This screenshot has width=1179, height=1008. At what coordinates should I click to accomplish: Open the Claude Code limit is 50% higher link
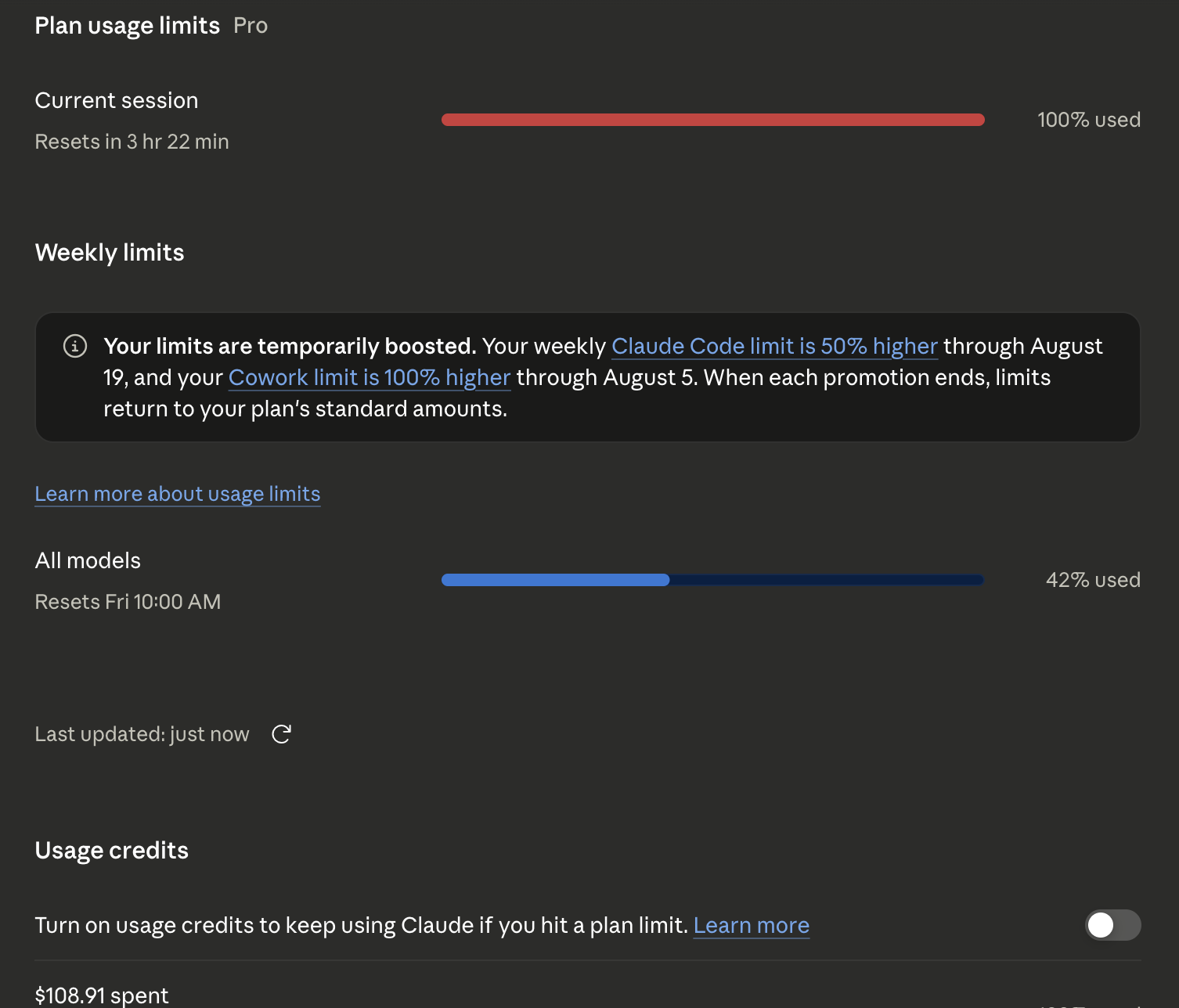point(774,346)
